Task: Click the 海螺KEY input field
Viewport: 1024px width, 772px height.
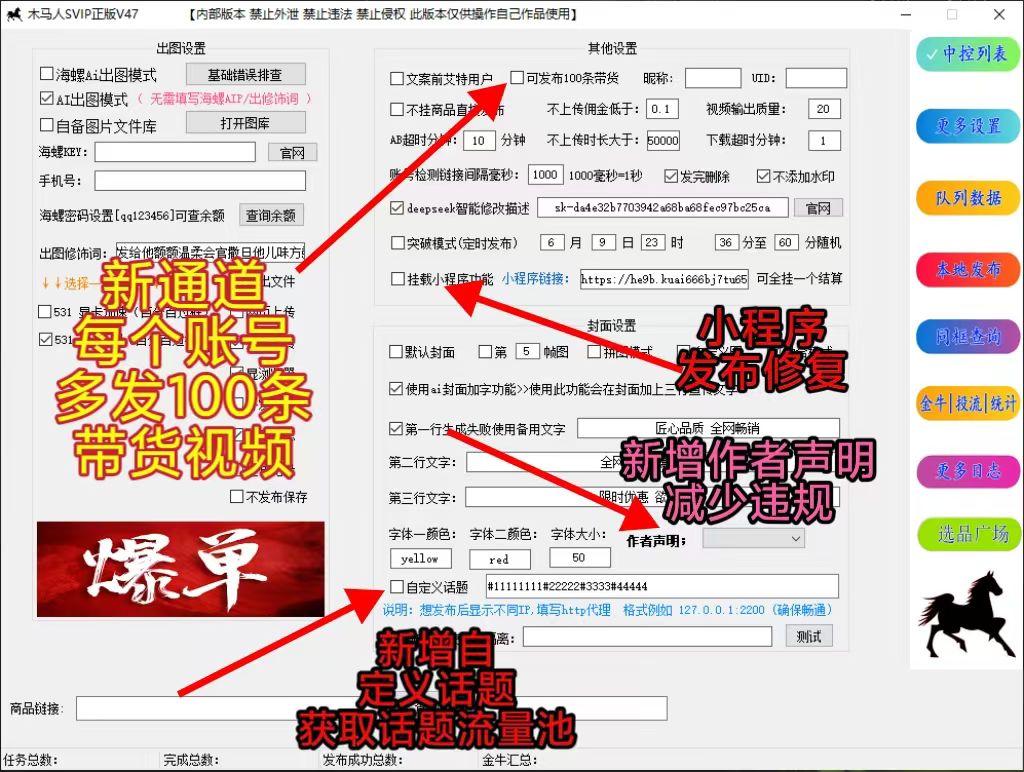Action: (x=175, y=152)
